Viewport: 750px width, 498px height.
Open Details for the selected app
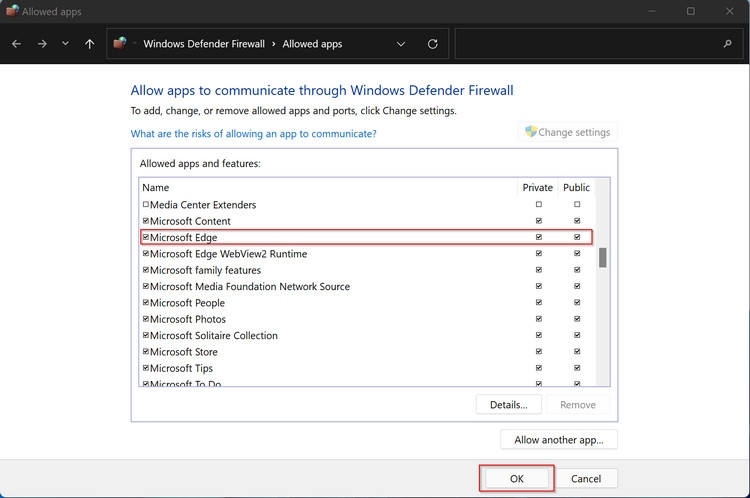[508, 405]
